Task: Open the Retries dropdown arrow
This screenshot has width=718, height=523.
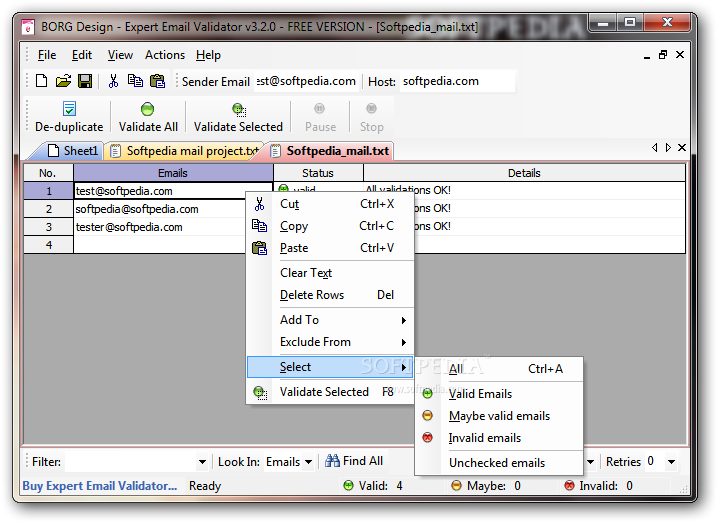Action: [671, 462]
